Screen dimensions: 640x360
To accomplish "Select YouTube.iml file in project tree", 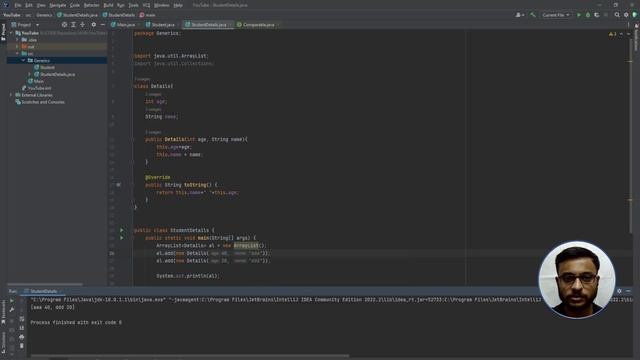I will (x=37, y=88).
